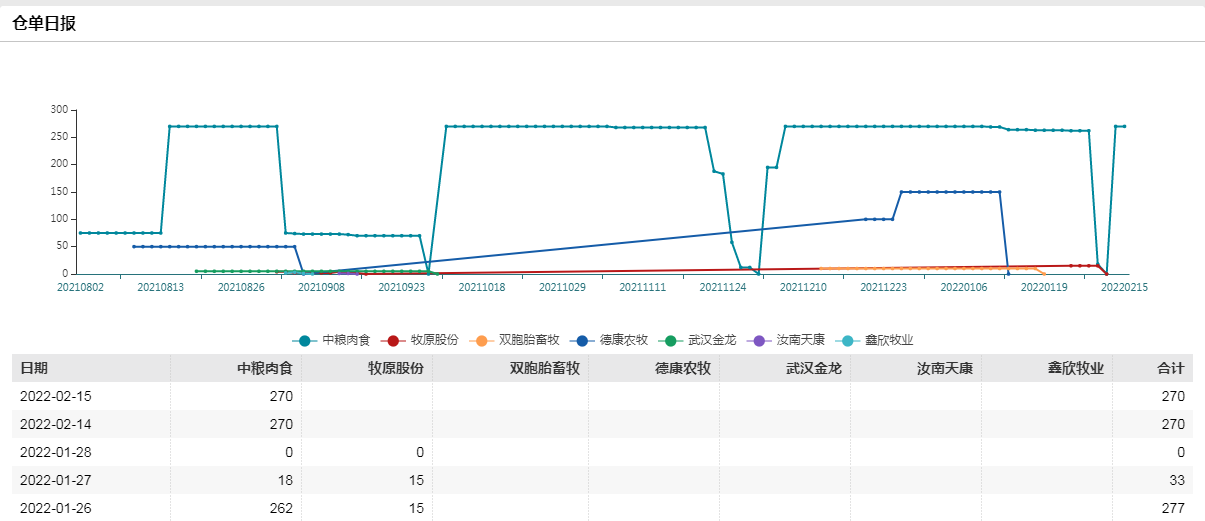This screenshot has height=521, width=1205.
Task: Click x-axis label 20211029
Action: (562, 287)
